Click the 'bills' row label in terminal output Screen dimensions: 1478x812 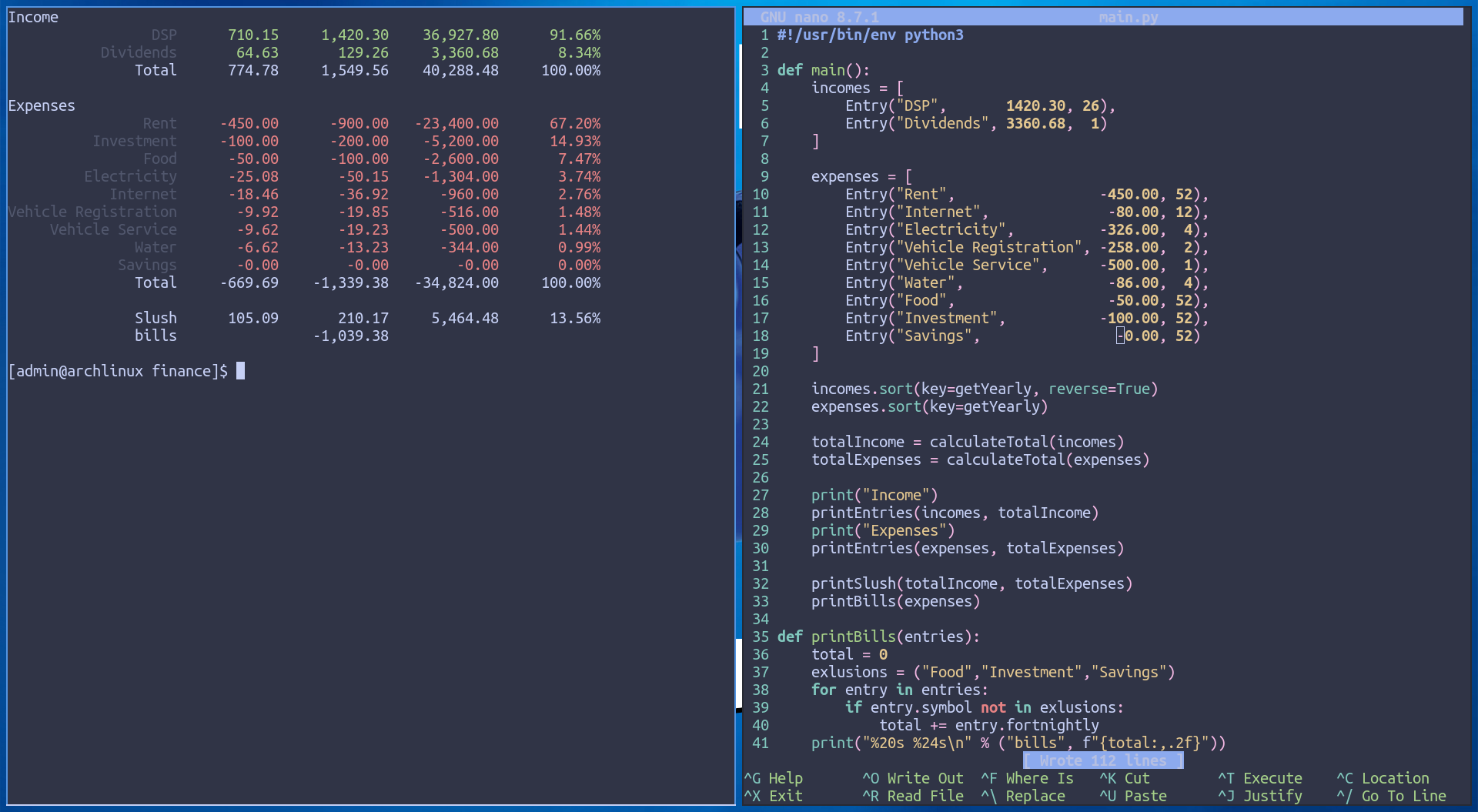point(155,336)
